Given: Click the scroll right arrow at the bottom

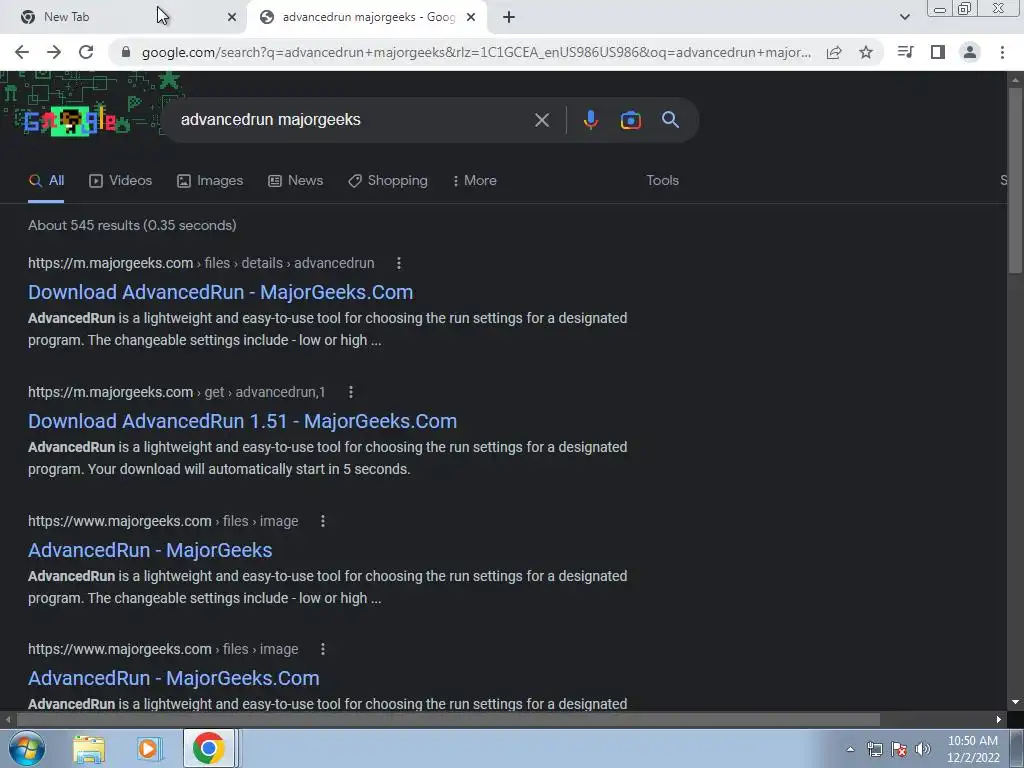Looking at the screenshot, I should click(x=999, y=720).
